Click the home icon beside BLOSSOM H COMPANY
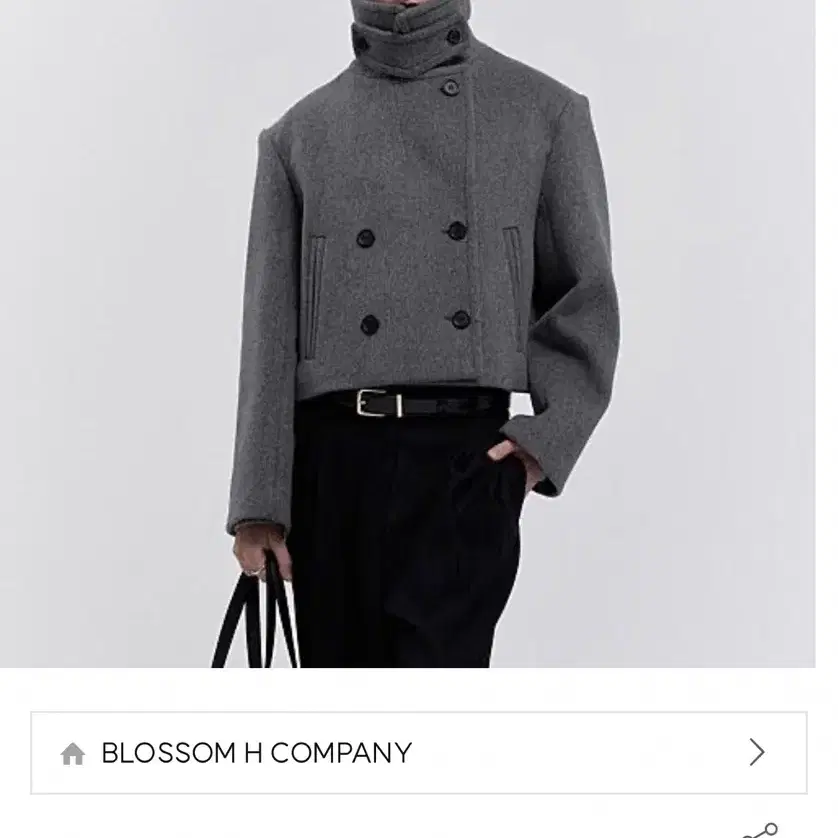The height and width of the screenshot is (838, 838). point(73,754)
